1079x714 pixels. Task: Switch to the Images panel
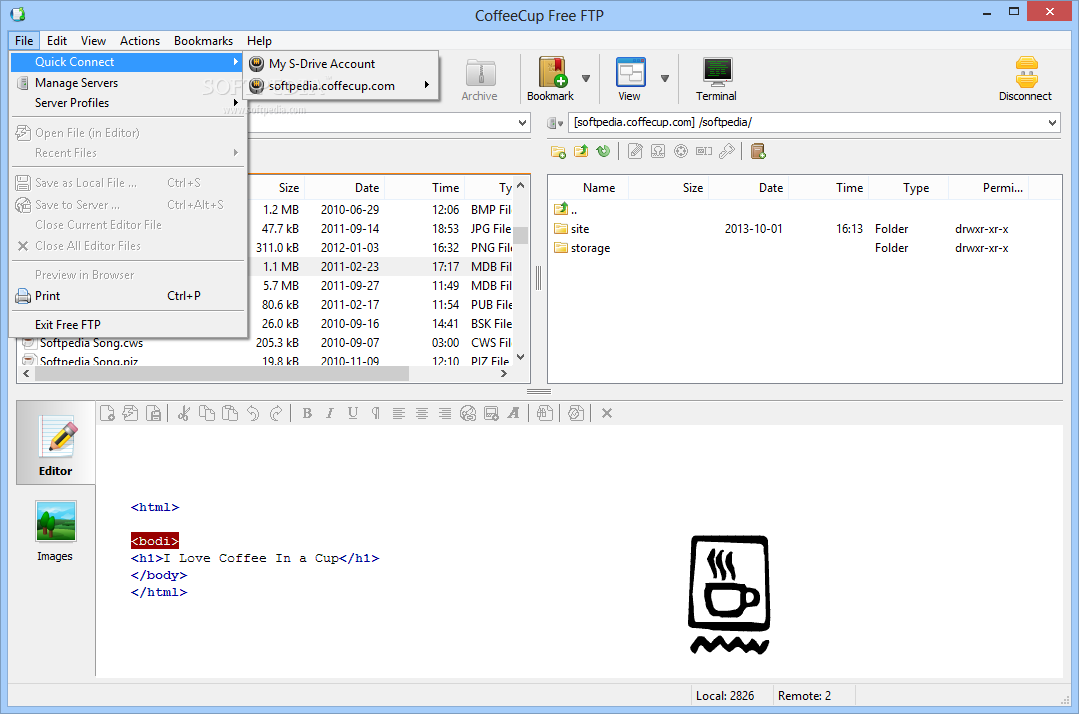click(x=55, y=531)
